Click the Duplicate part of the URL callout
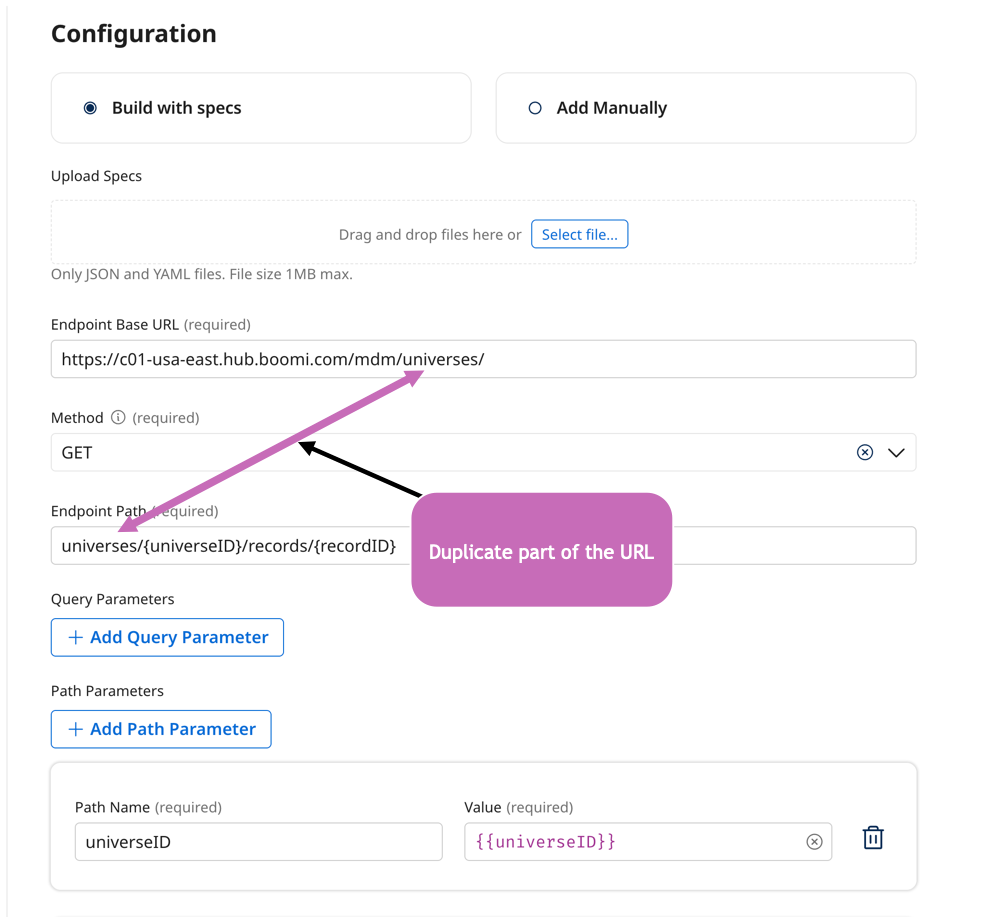1000x917 pixels. pos(541,552)
